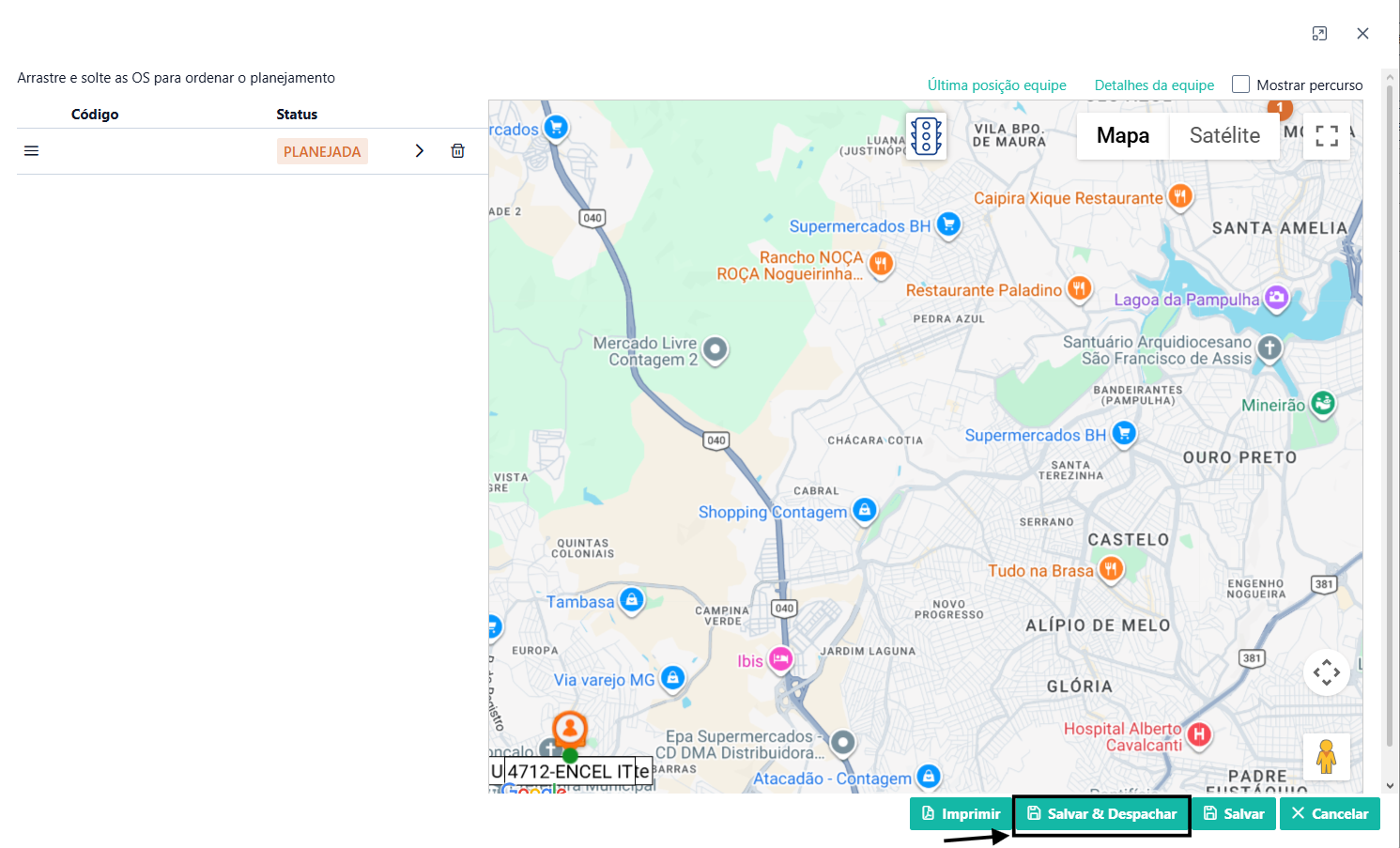The height and width of the screenshot is (848, 1400).
Task: Grab the drag handle of the order row
Action: 31,151
